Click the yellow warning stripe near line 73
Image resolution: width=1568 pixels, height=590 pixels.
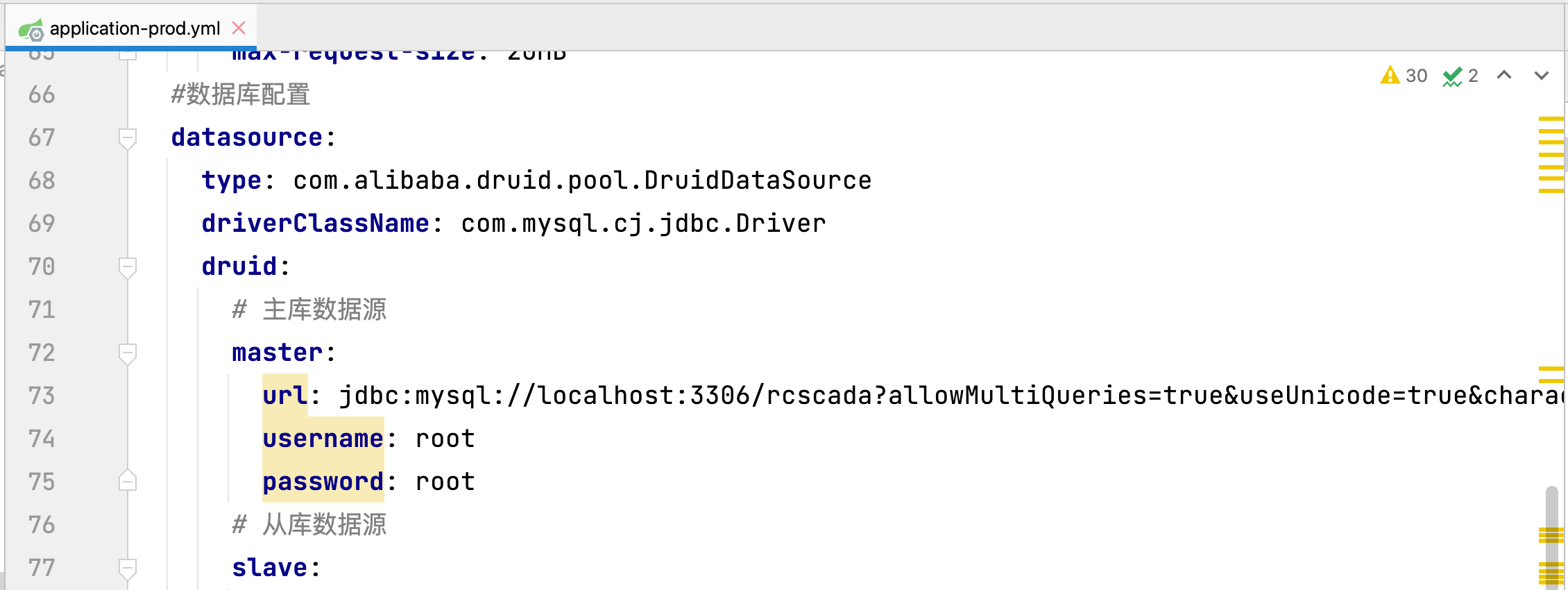(1551, 375)
